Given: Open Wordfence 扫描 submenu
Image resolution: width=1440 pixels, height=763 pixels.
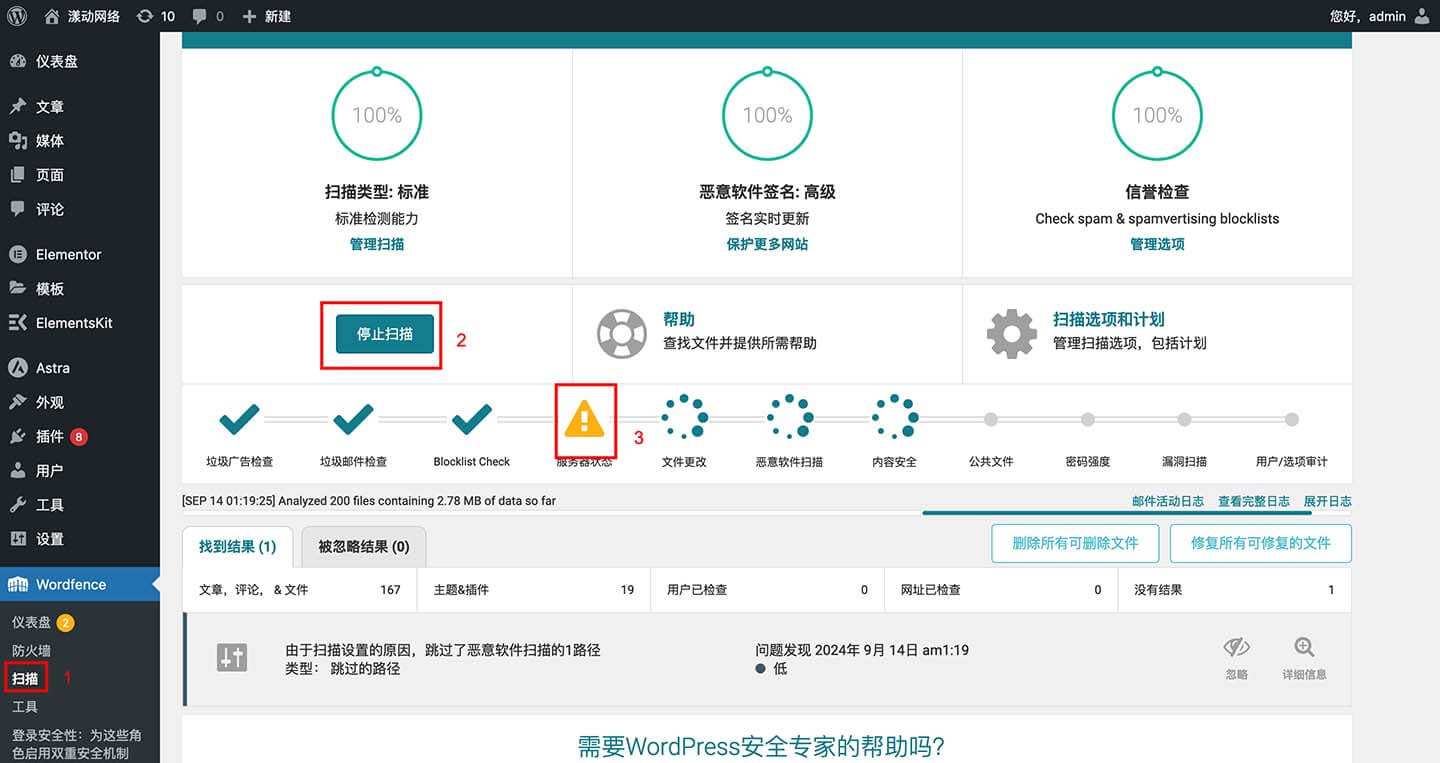Looking at the screenshot, I should (25, 678).
